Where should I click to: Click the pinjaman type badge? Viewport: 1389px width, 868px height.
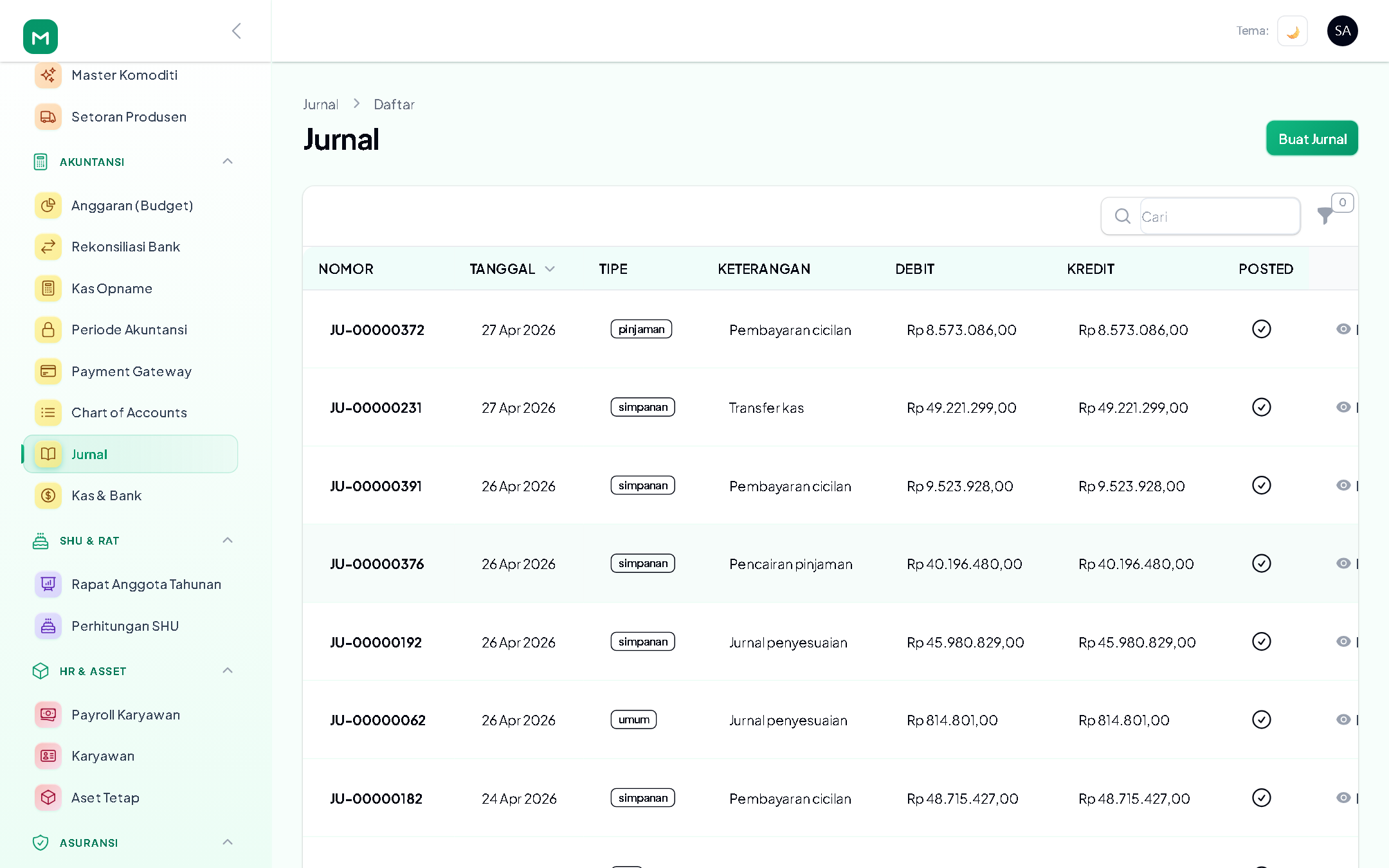641,329
